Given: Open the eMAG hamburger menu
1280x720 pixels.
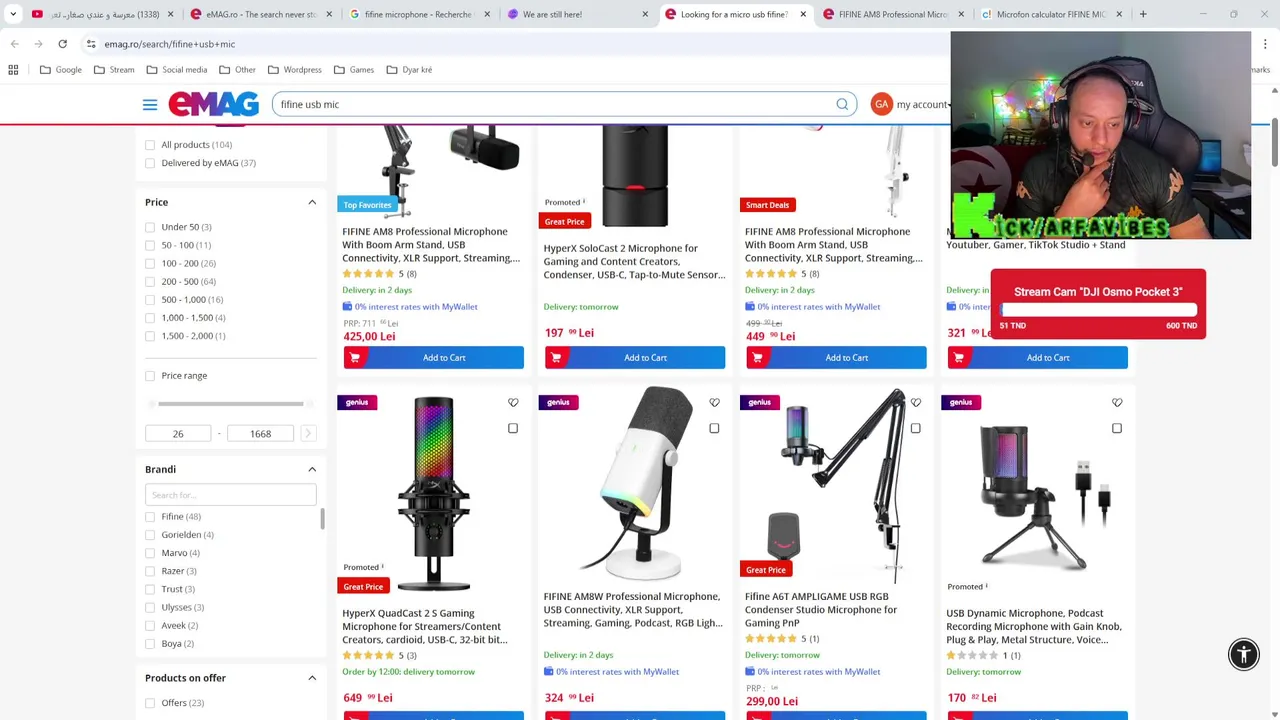Looking at the screenshot, I should [x=150, y=104].
